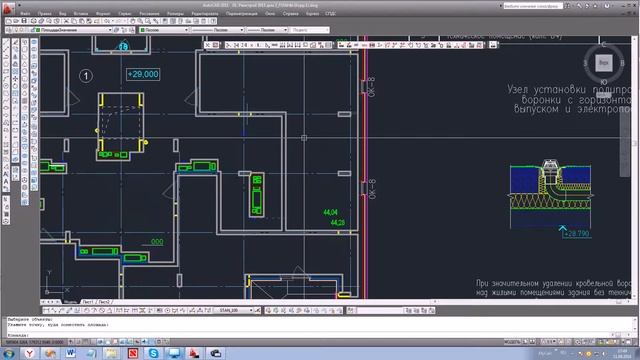This screenshot has width=640, height=360.
Task: Toggle Ortho mode in the status bar
Action: click(x=93, y=341)
